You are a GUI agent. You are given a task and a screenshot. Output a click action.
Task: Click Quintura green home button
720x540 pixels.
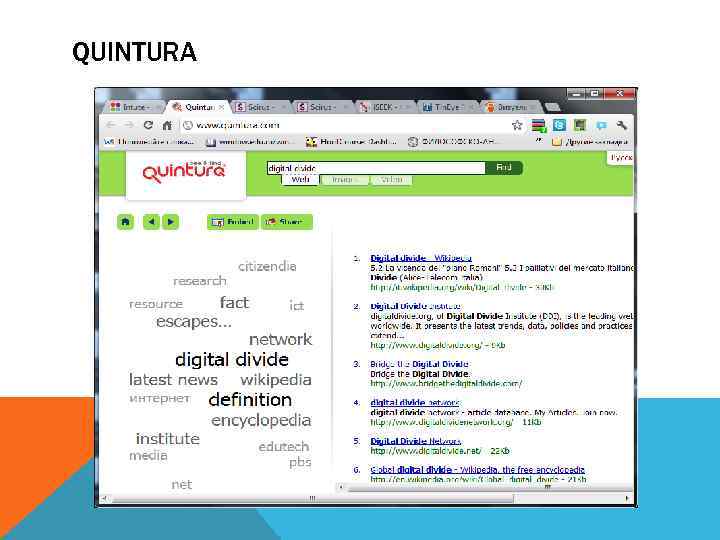125,222
